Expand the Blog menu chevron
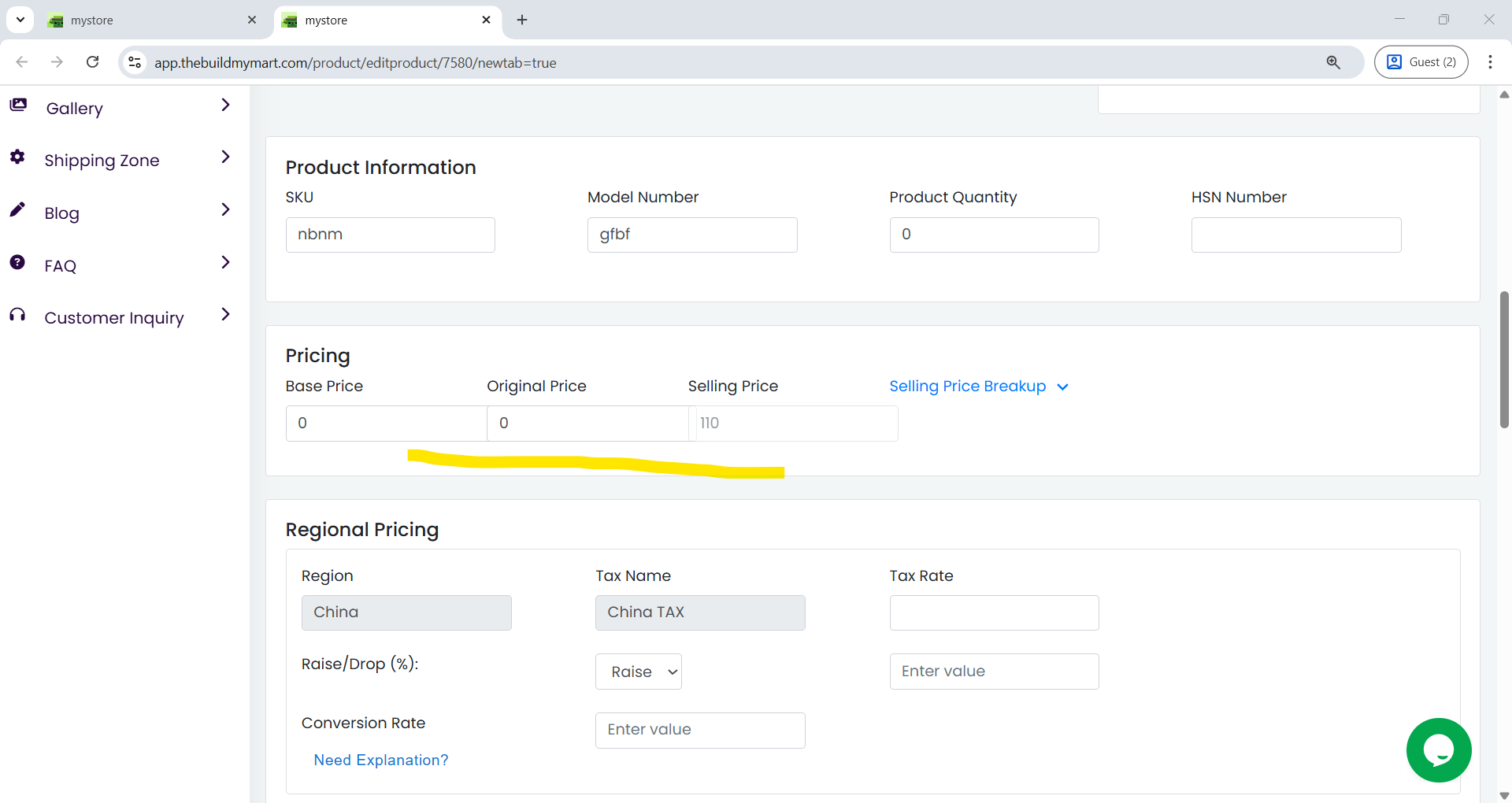The image size is (1512, 803). [225, 209]
